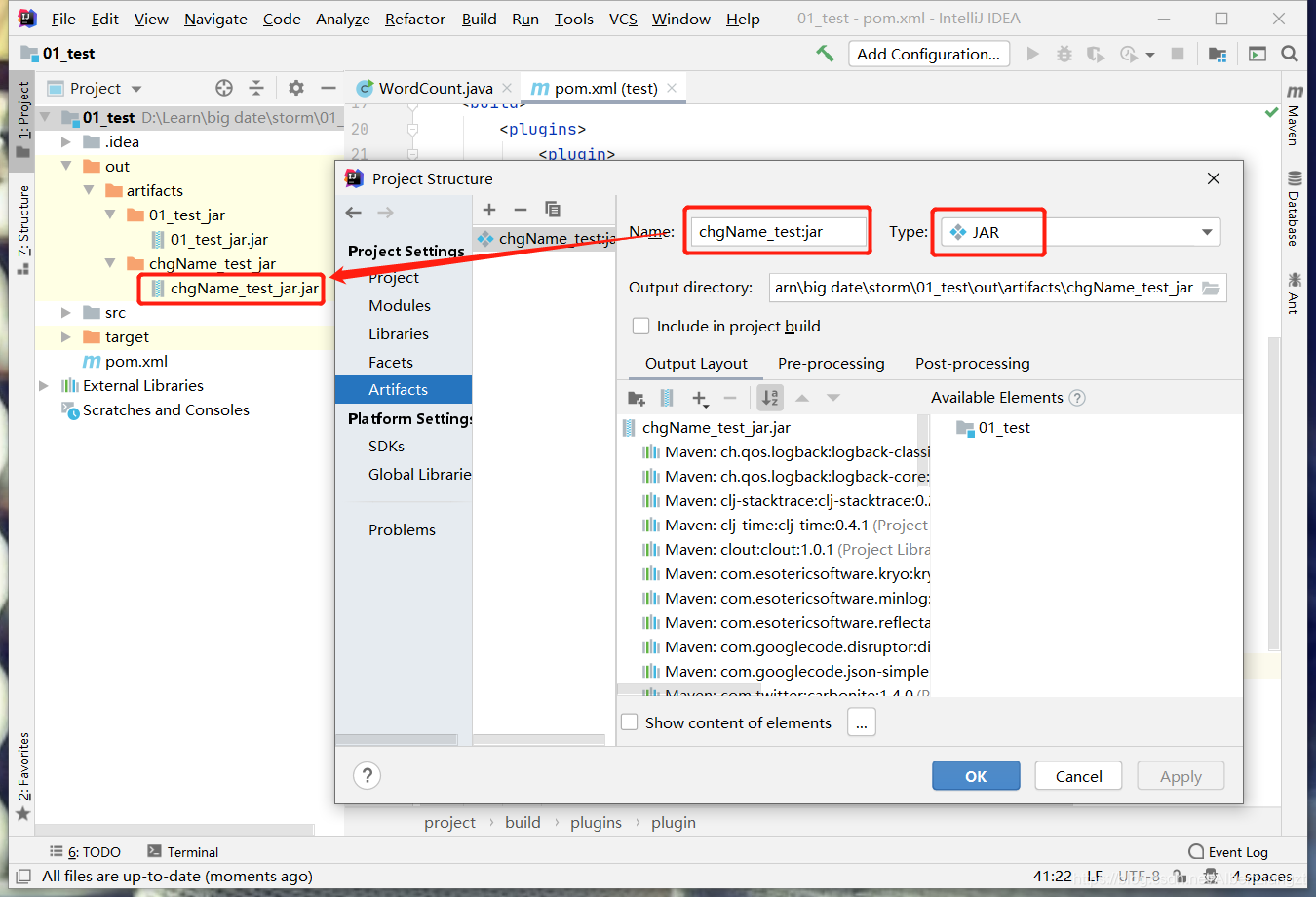Click the Build project hammer icon
The height and width of the screenshot is (897, 1316).
(x=825, y=54)
